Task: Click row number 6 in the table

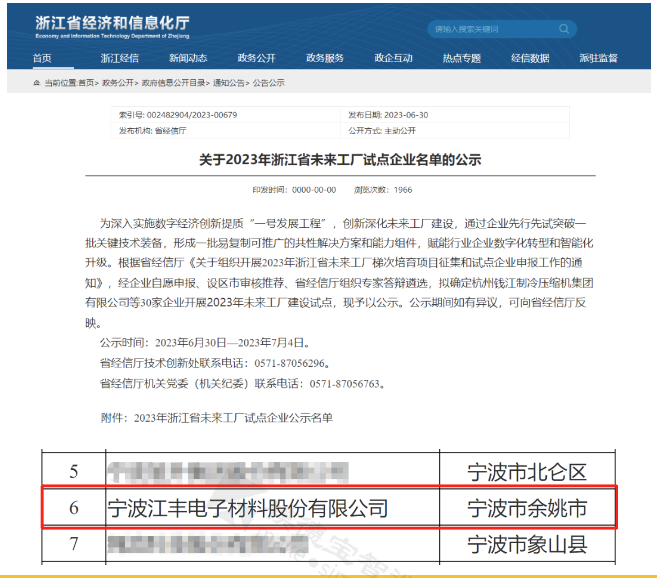Action: 74,508
